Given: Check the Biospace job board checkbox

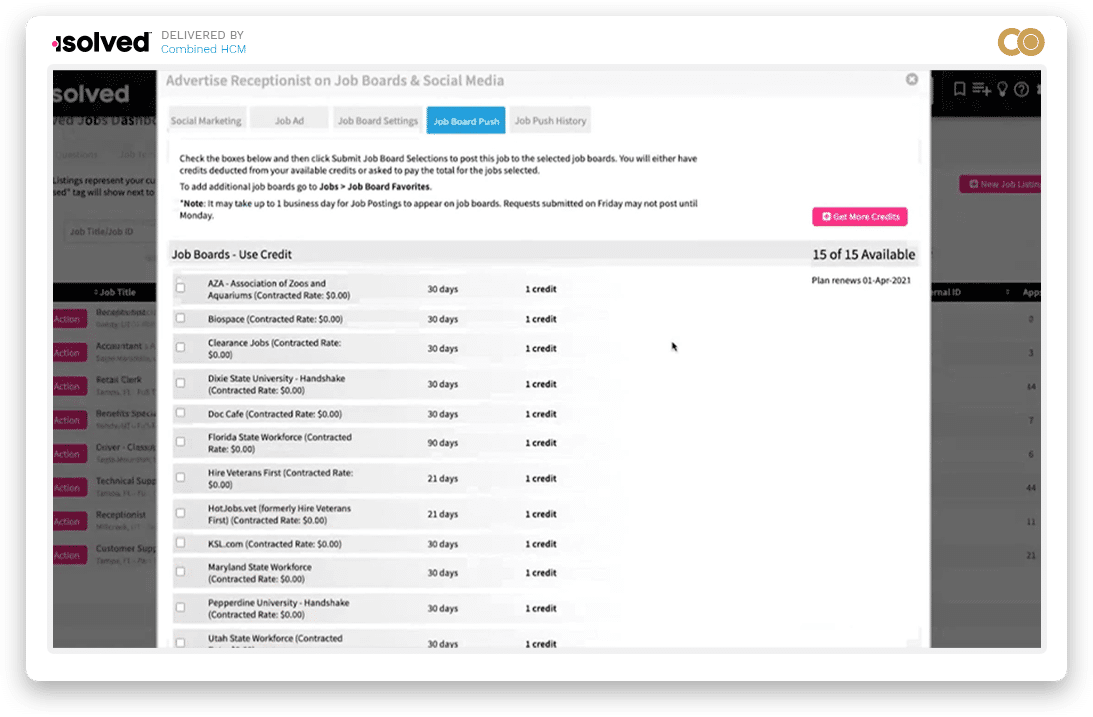Looking at the screenshot, I should (x=181, y=318).
